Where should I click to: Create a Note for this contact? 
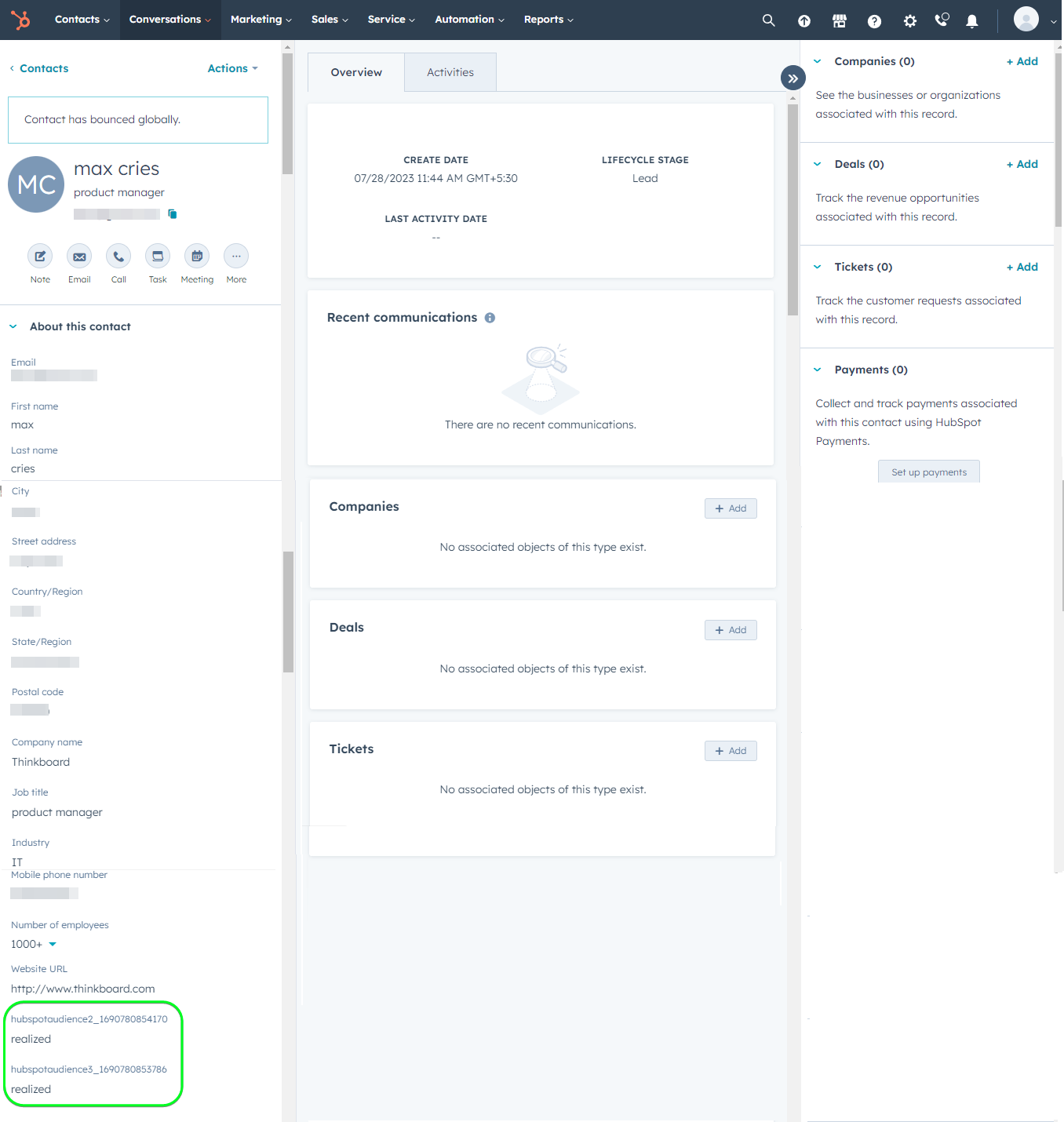click(x=40, y=256)
